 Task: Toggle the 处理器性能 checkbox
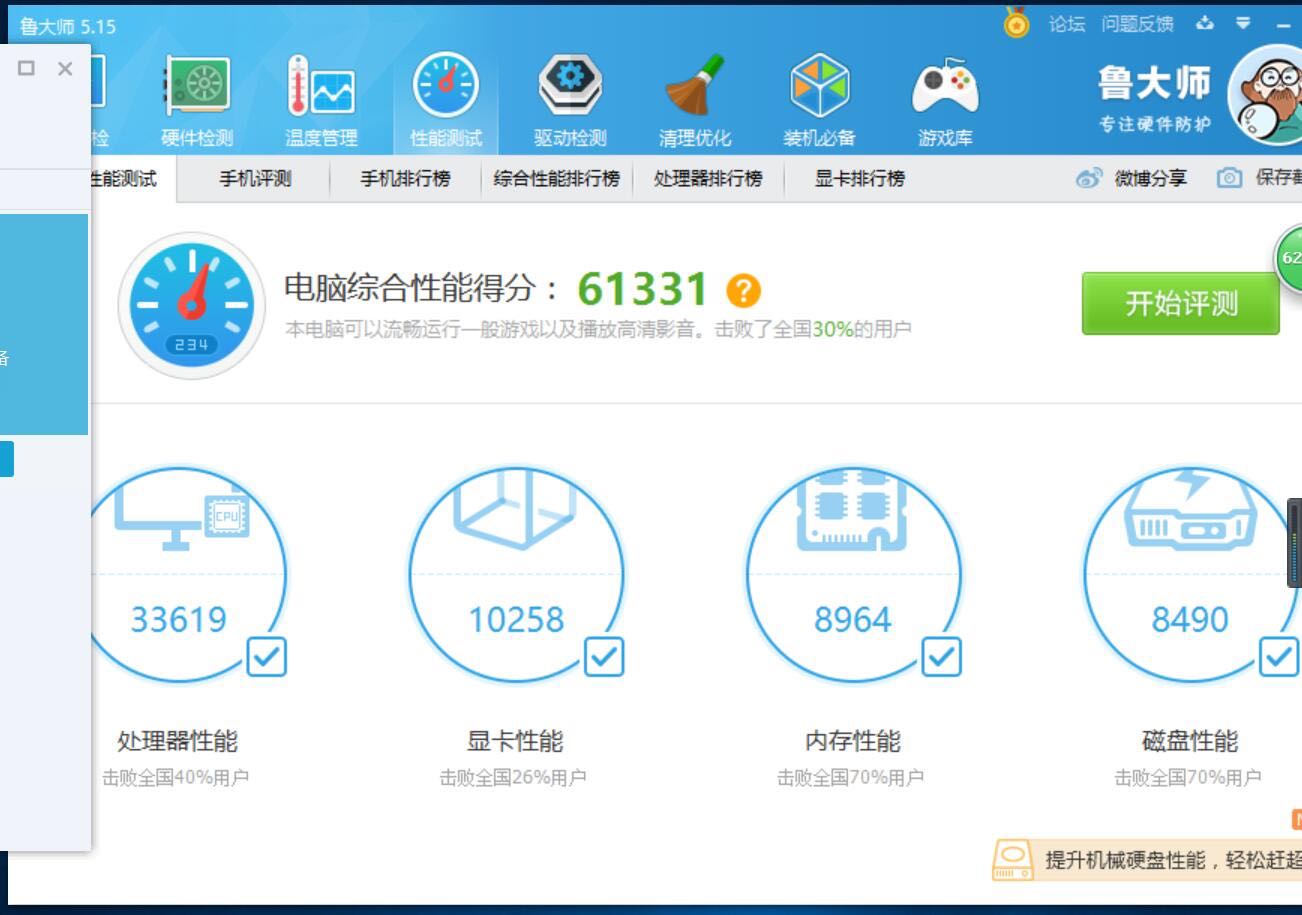(x=267, y=657)
